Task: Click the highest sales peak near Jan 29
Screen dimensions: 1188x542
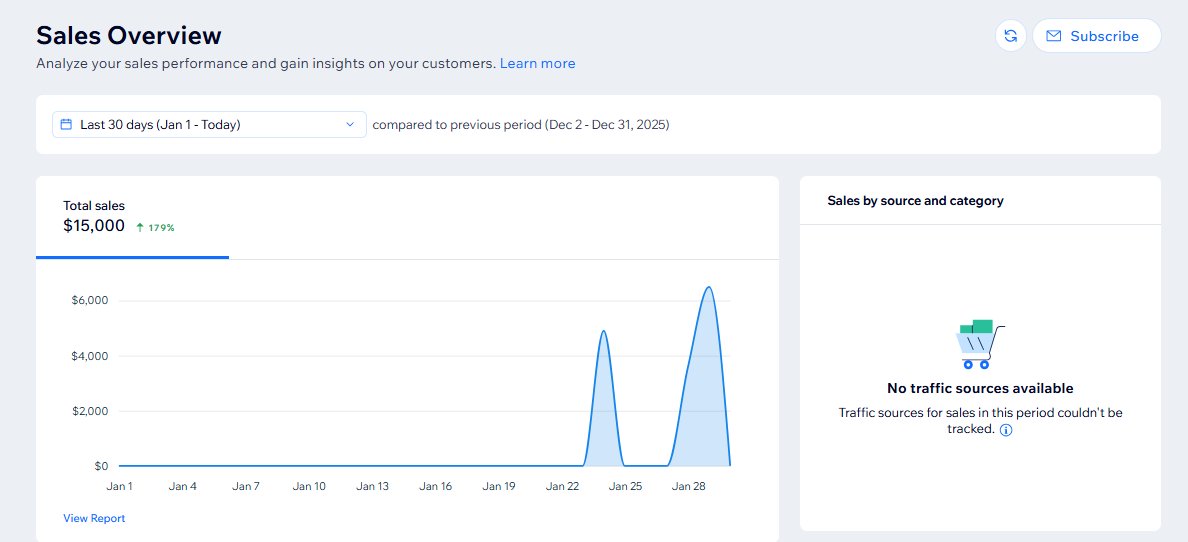Action: 708,287
